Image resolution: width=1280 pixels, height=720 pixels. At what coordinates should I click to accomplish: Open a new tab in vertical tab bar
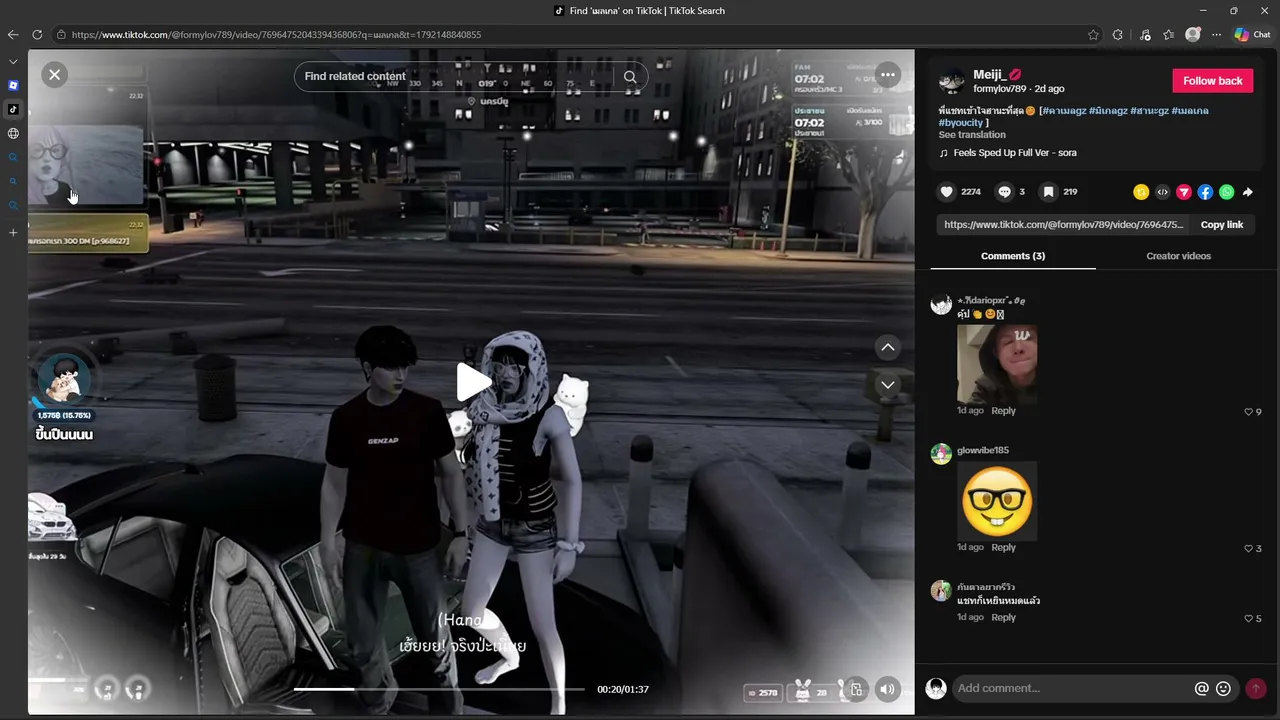click(13, 232)
